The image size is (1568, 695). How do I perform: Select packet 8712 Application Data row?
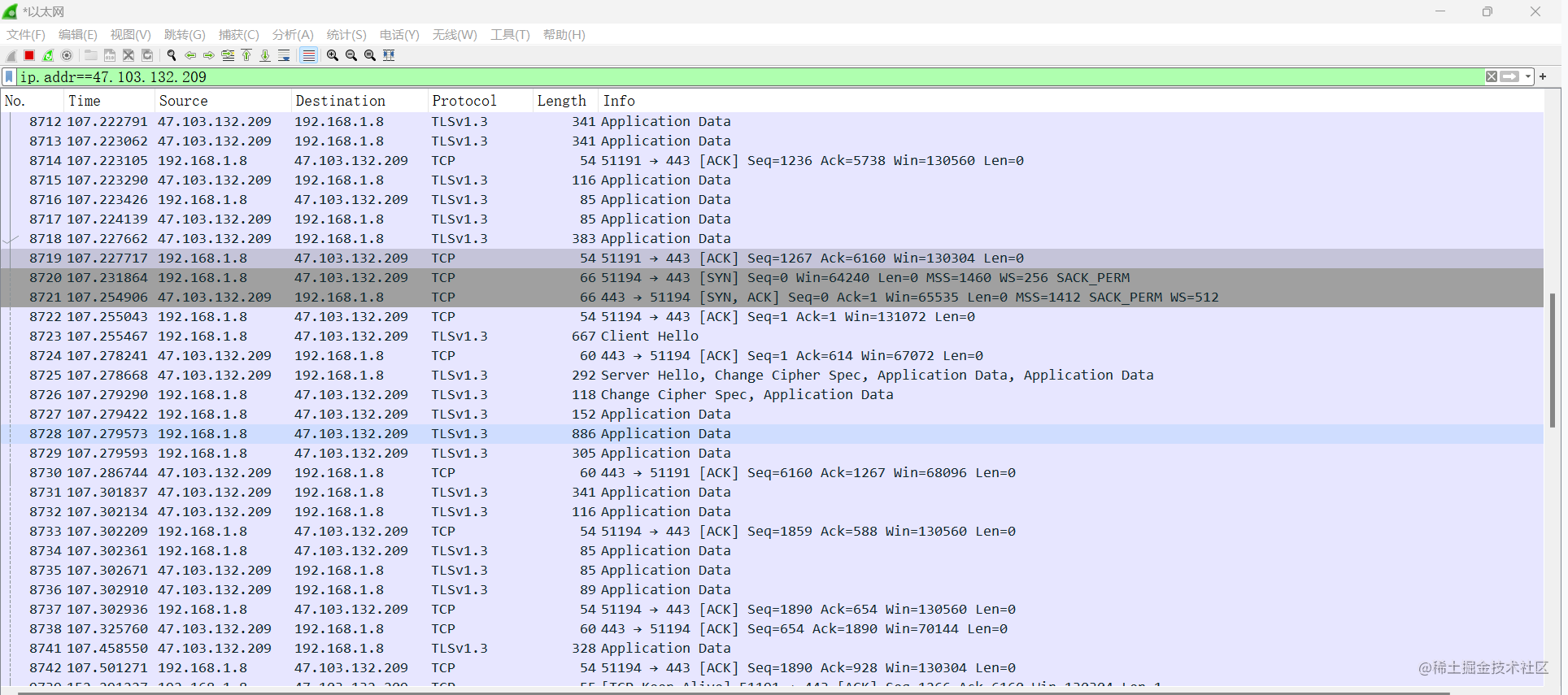point(772,122)
